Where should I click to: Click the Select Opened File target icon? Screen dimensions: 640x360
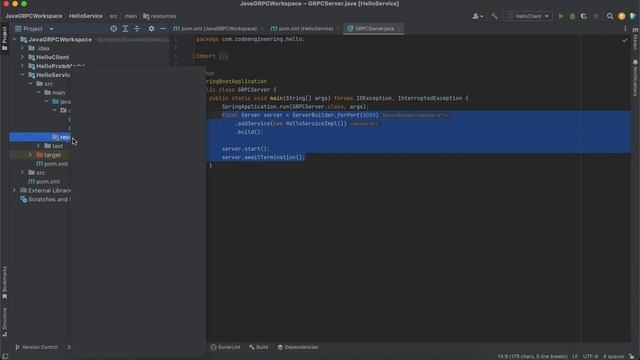[x=113, y=29]
